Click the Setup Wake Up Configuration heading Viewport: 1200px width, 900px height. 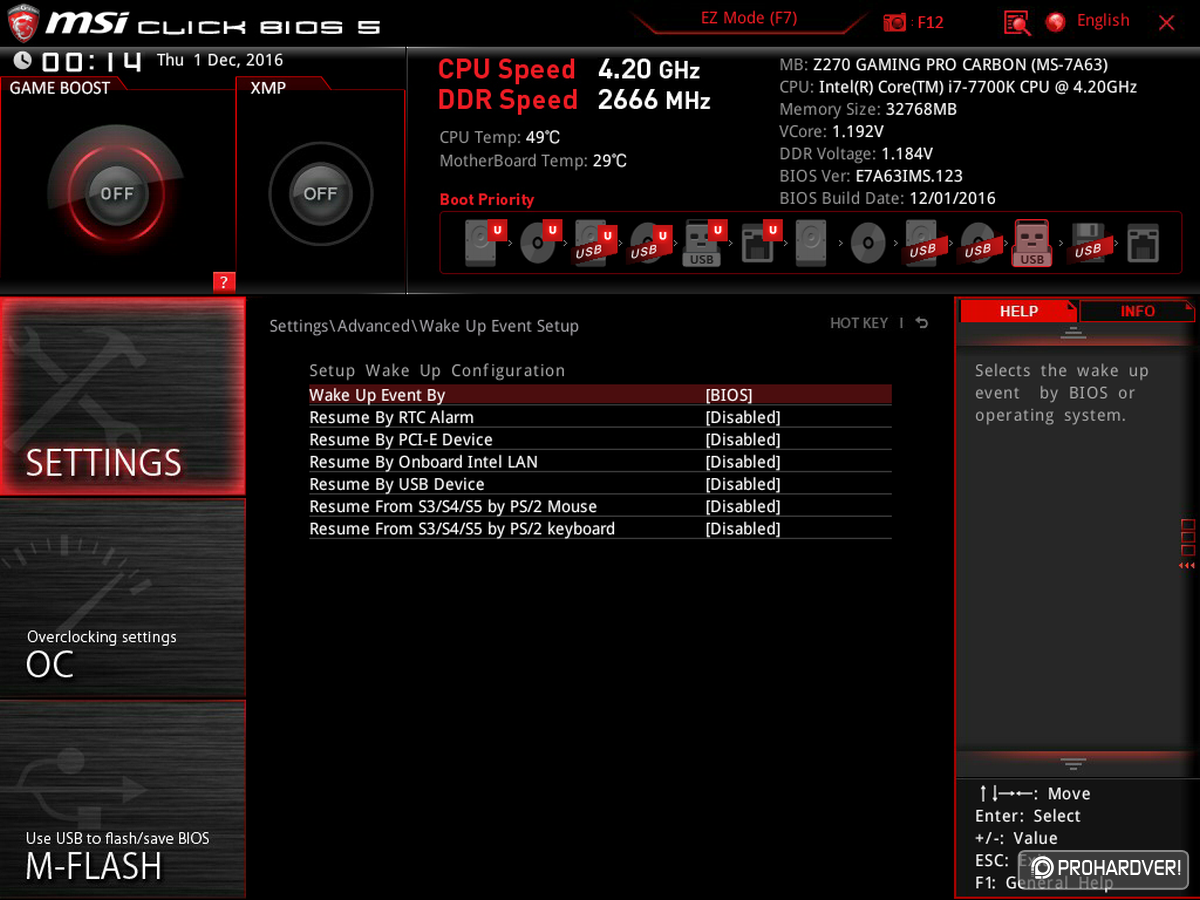coord(437,370)
